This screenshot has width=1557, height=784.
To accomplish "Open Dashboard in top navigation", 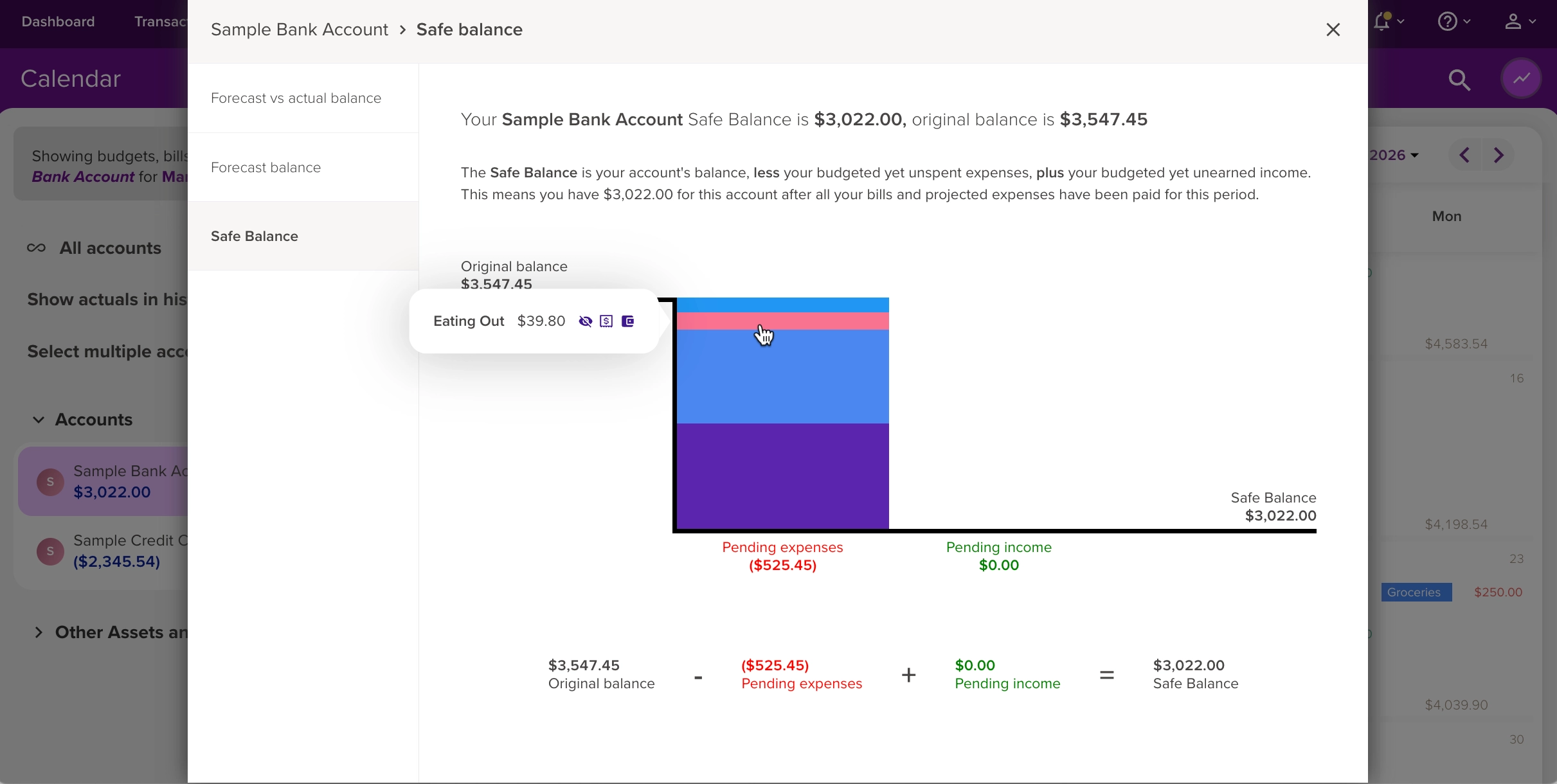I will (x=59, y=22).
